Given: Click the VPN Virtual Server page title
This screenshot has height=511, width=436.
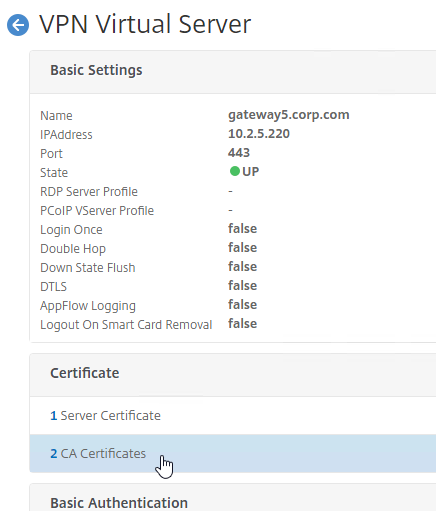Looking at the screenshot, I should coord(145,24).
